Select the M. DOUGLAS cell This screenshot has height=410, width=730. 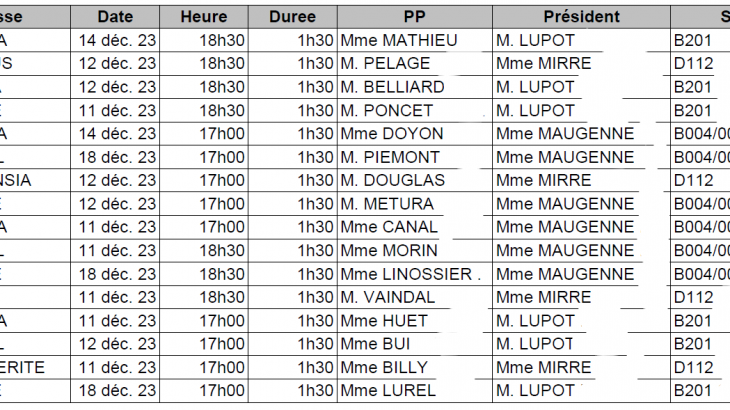click(x=392, y=180)
